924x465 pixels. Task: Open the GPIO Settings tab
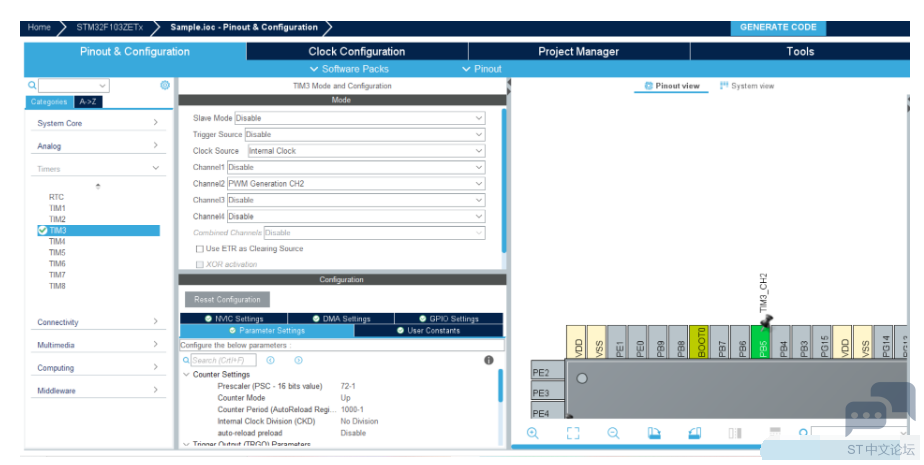coord(449,318)
